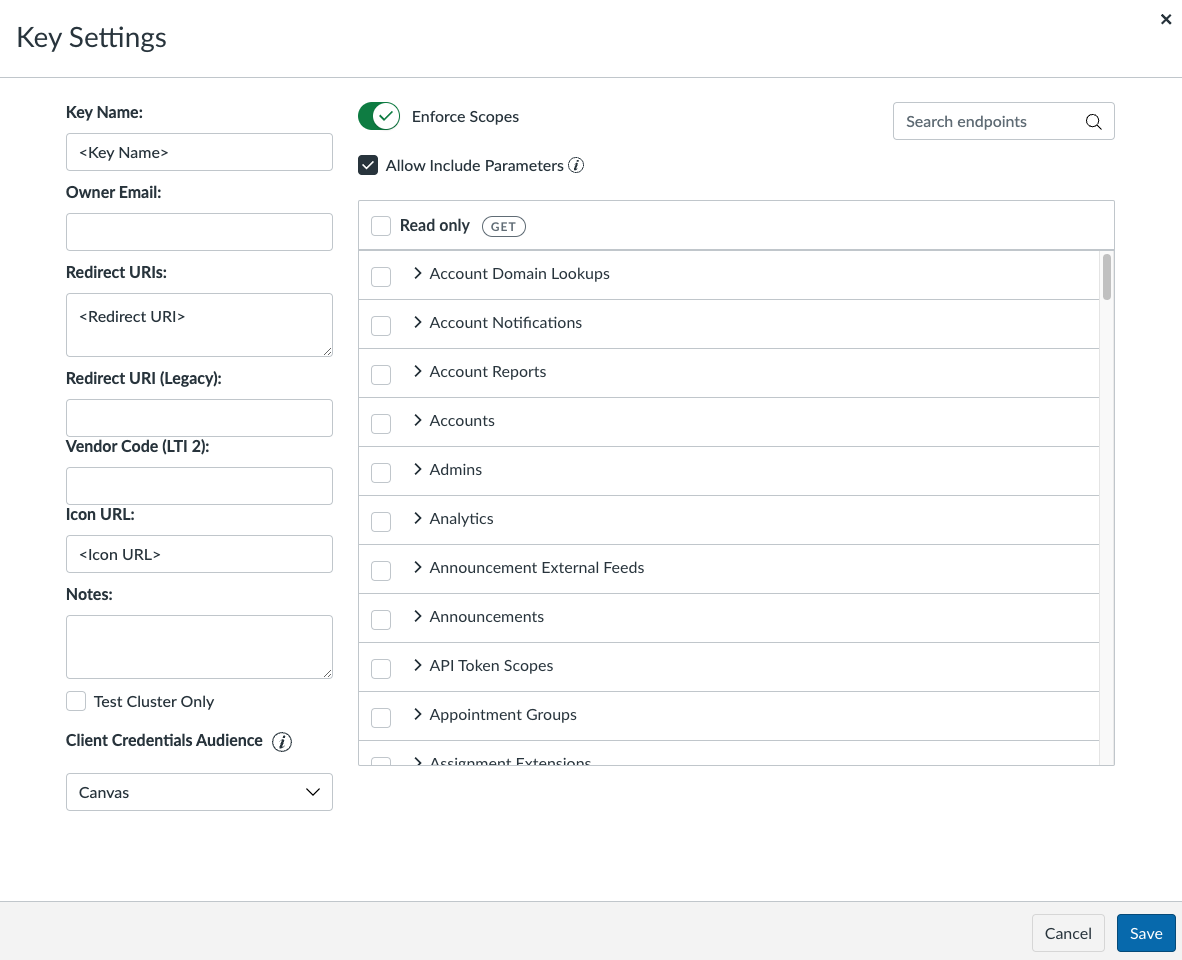Screen dimensions: 1182x960
Task: Click the info icon next to Client Credentials Audience
Action: tap(282, 742)
